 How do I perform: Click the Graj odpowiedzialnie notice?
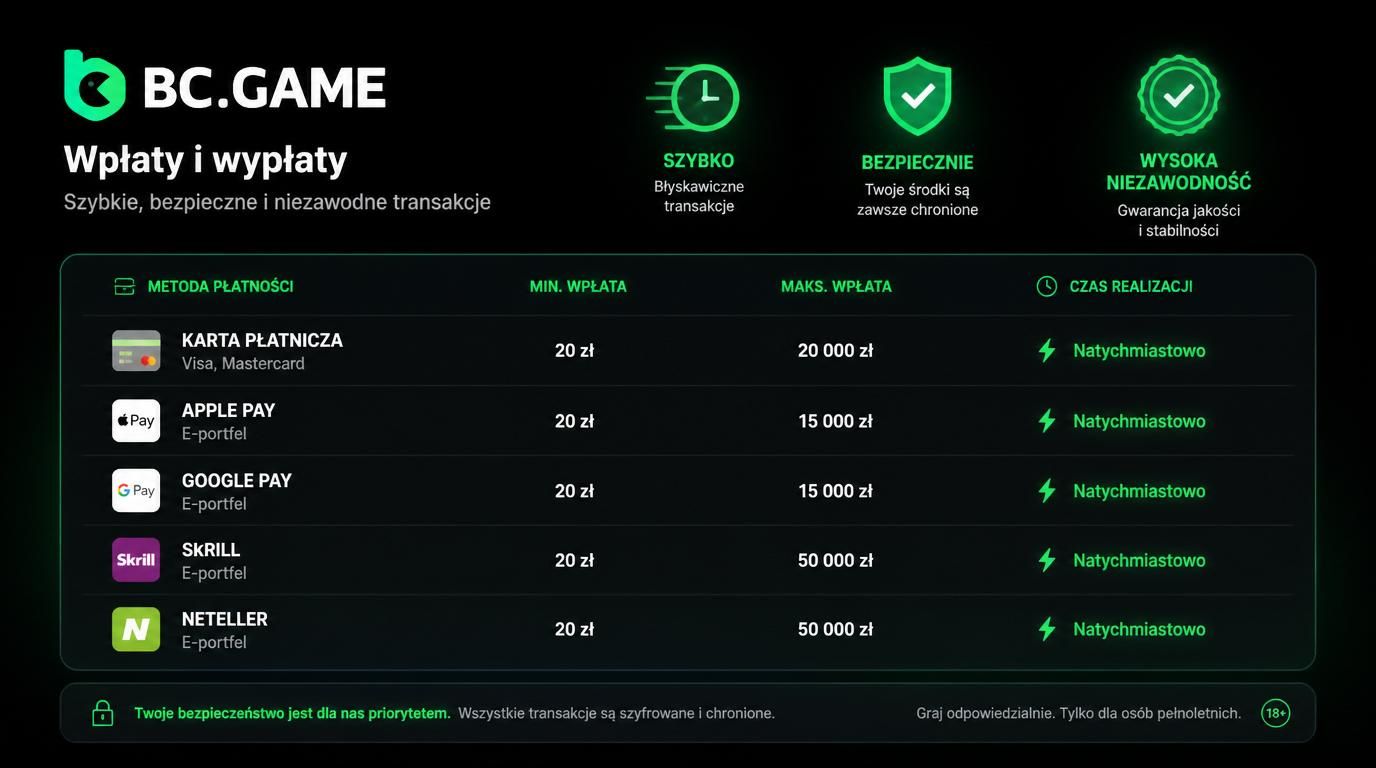point(1078,713)
